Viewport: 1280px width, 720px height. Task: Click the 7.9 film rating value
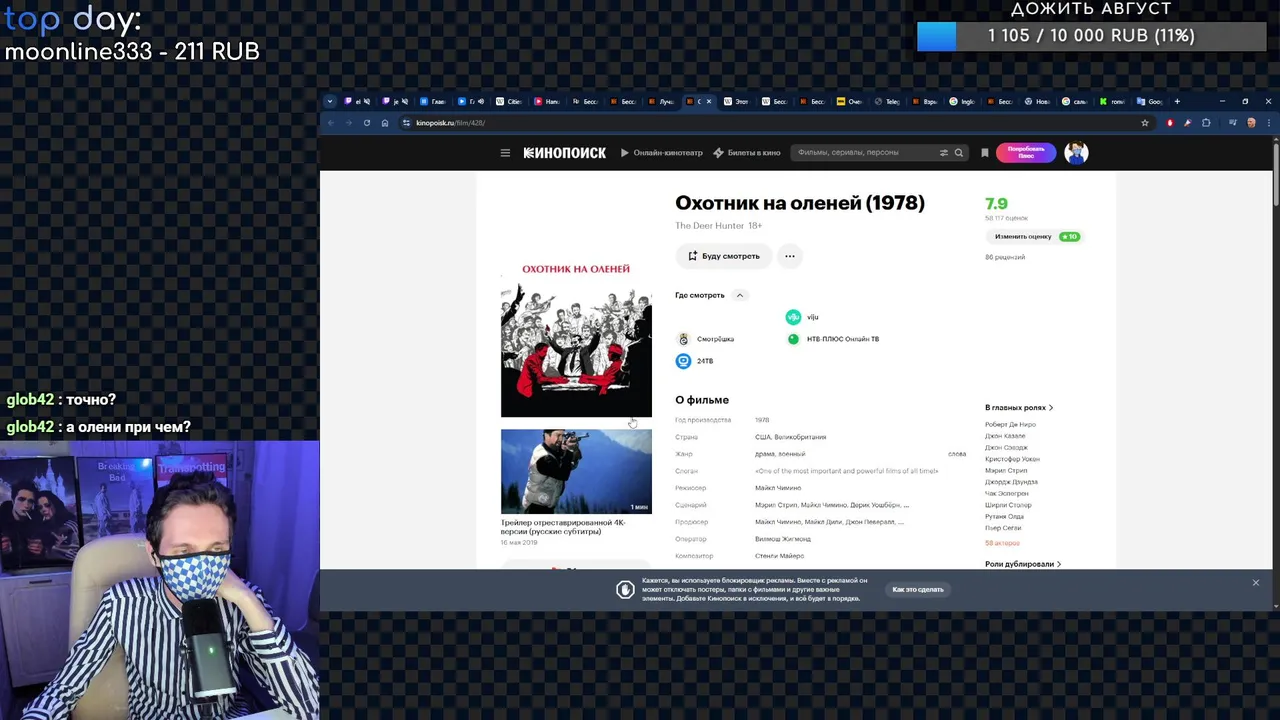click(x=996, y=204)
